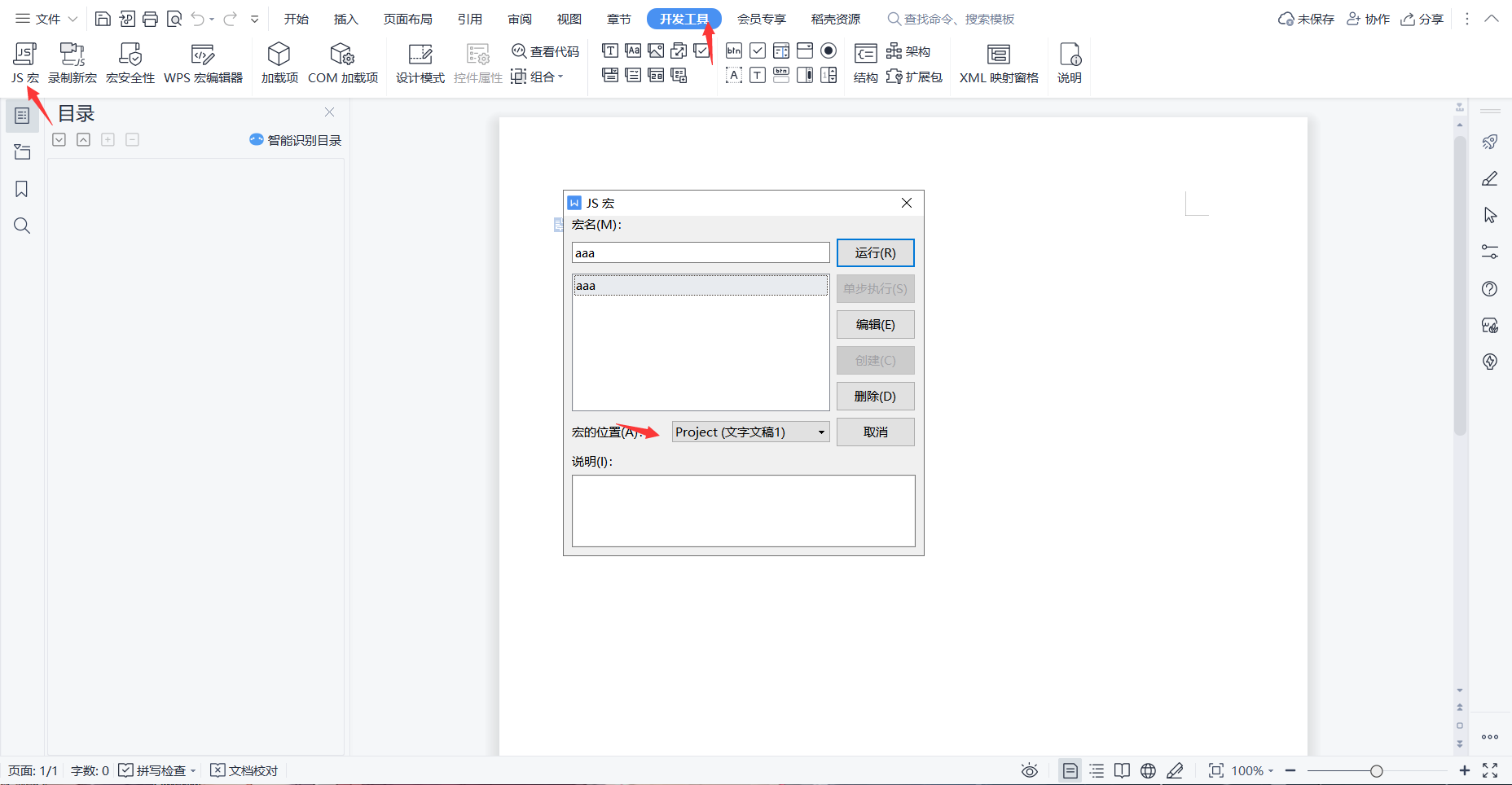1512x785 pixels.
Task: Open the JS 宏 macro dialog icon
Action: pos(25,55)
